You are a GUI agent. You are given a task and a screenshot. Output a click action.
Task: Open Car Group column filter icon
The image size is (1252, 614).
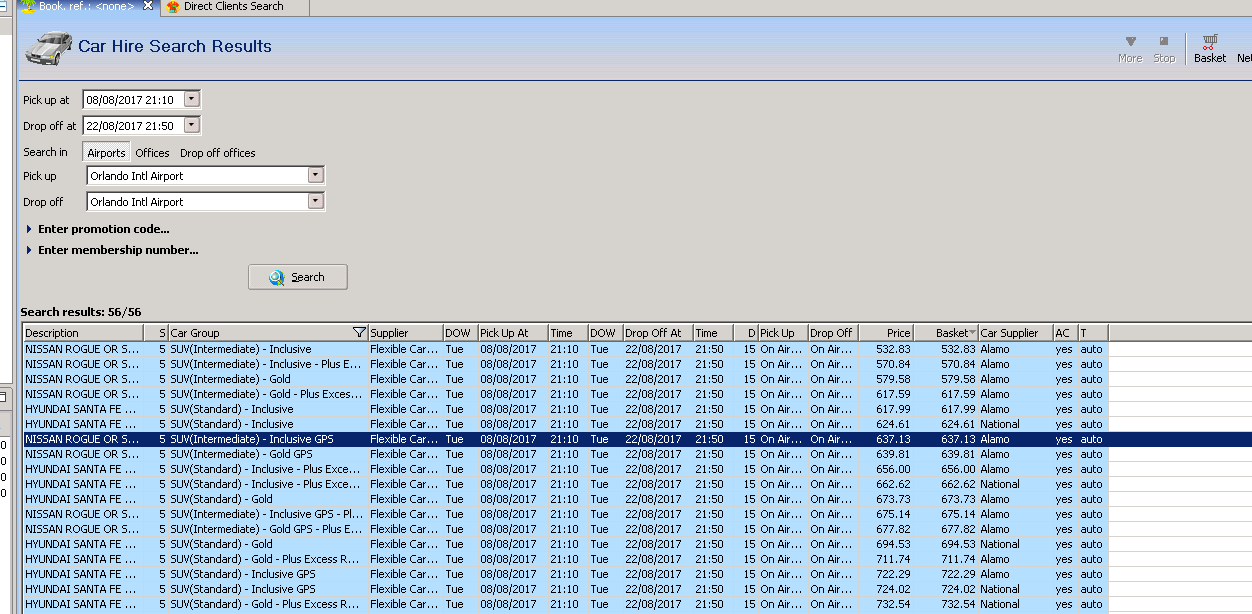359,333
